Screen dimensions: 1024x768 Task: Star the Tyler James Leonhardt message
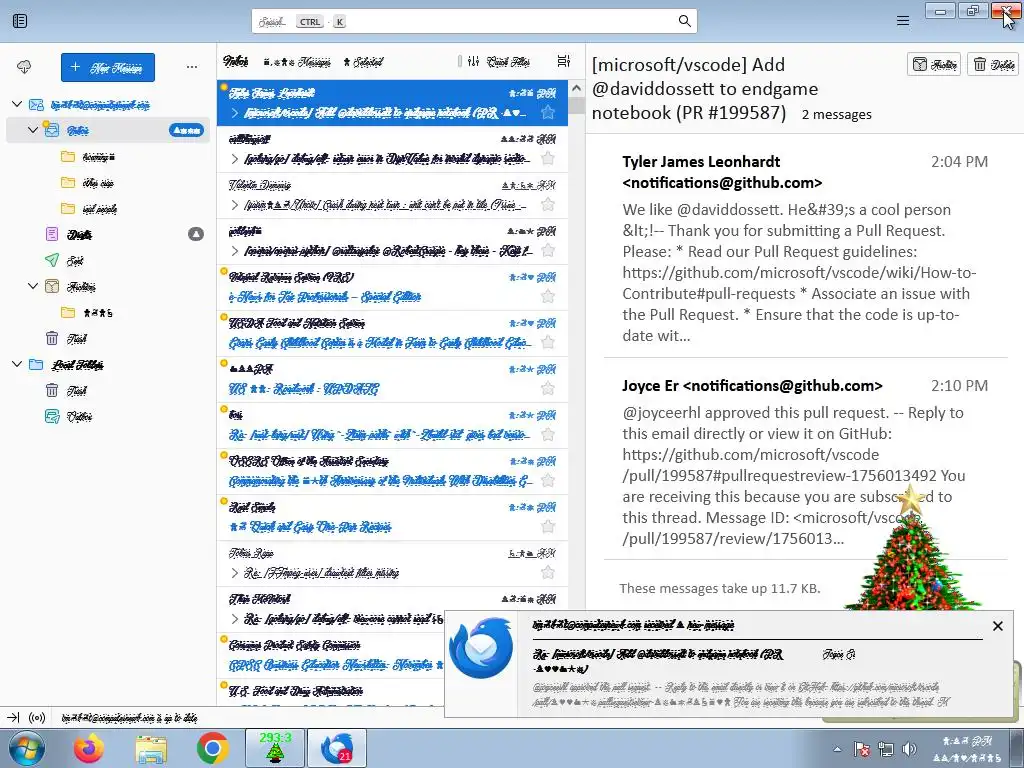[x=548, y=113]
